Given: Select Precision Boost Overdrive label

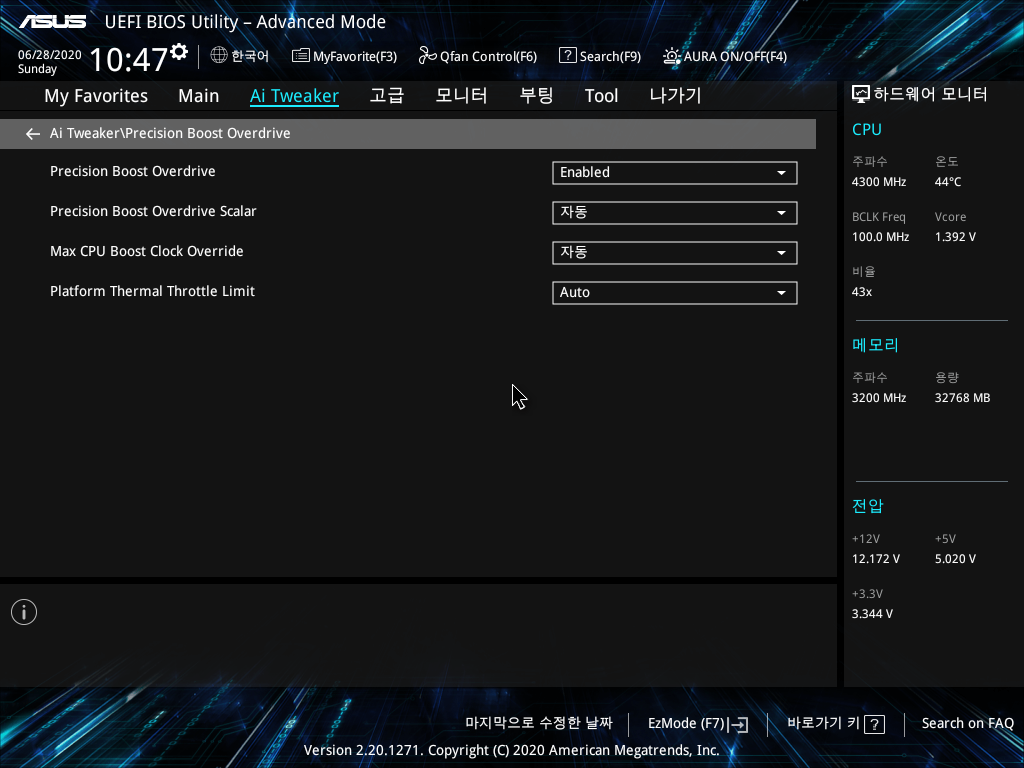Looking at the screenshot, I should coord(133,172).
